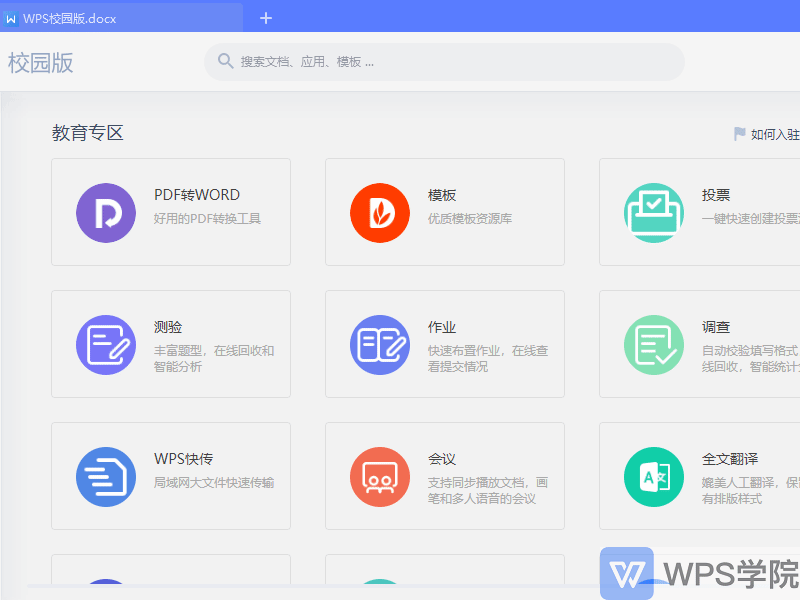This screenshot has height=600, width=800.
Task: Click the 局域网大文件快速传输 description
Action: (x=214, y=483)
